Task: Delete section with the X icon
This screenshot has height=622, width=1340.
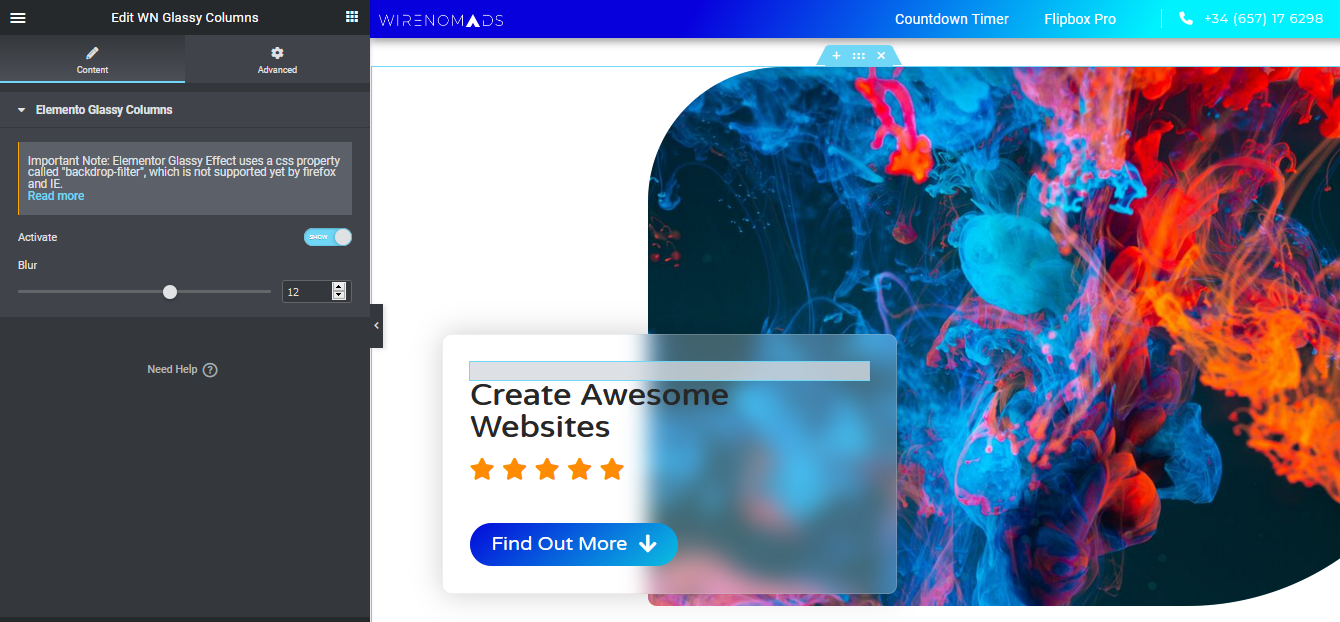Action: 881,56
